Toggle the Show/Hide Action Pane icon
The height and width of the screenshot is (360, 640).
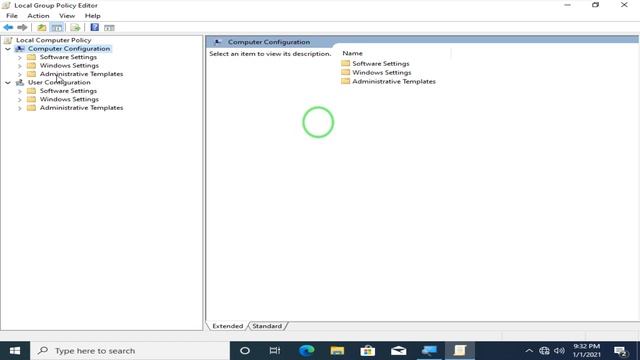(109, 27)
